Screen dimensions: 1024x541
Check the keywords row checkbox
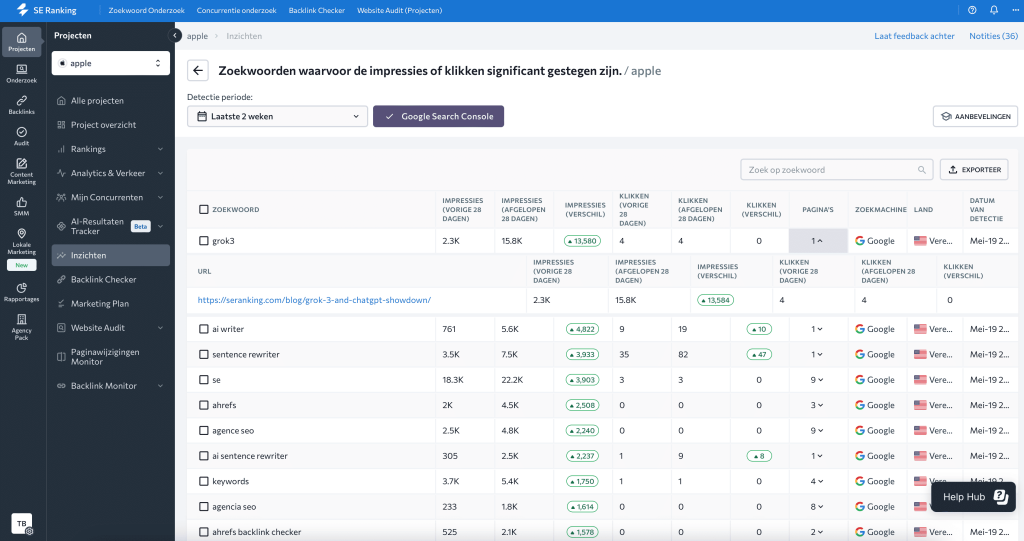pos(204,482)
